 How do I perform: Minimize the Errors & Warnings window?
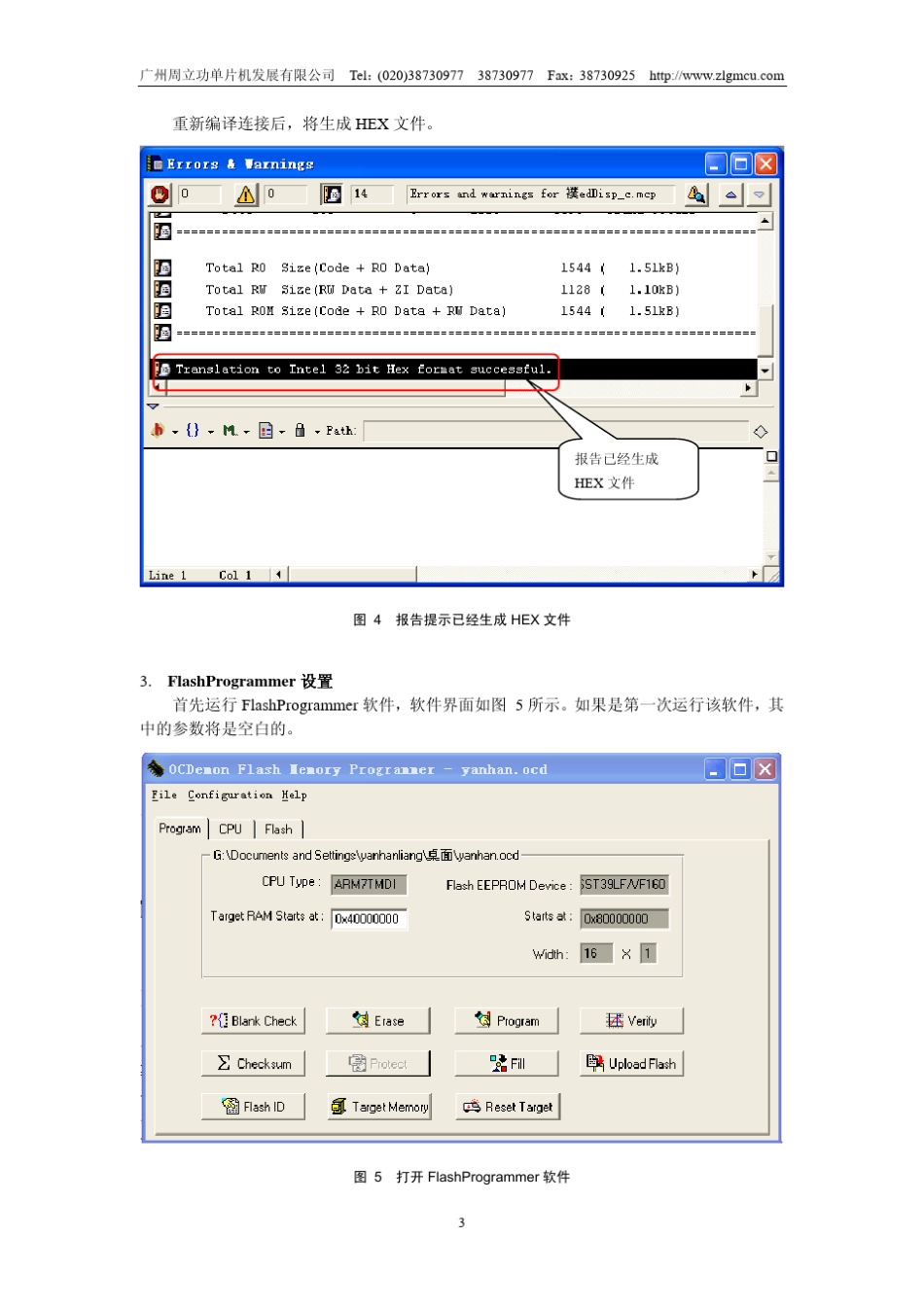[716, 164]
